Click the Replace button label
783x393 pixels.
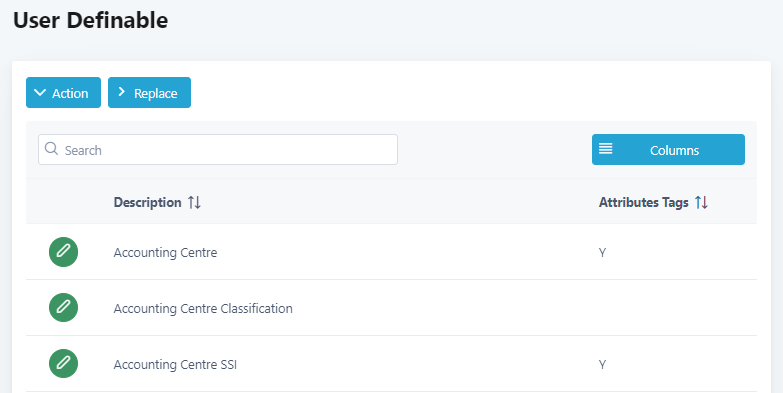pyautogui.click(x=155, y=93)
